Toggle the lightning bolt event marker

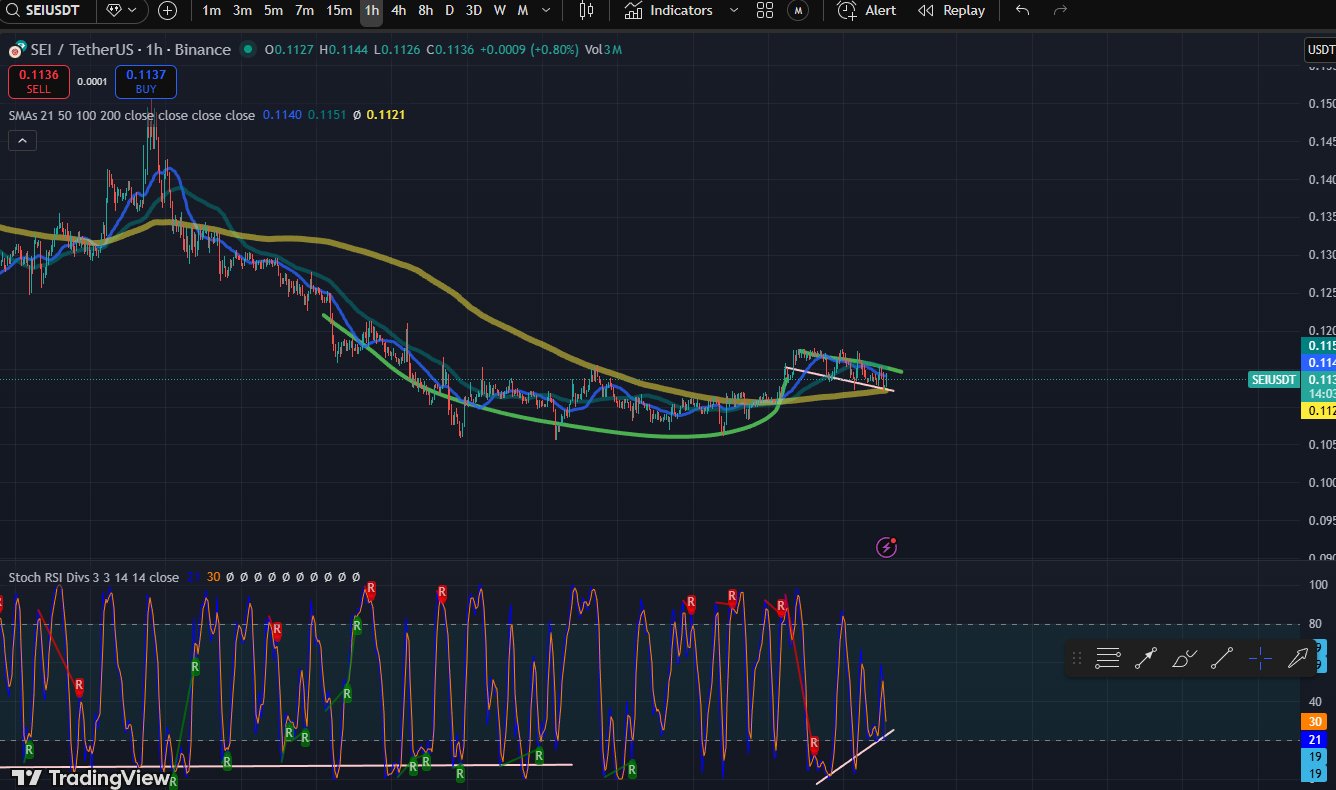[886, 547]
